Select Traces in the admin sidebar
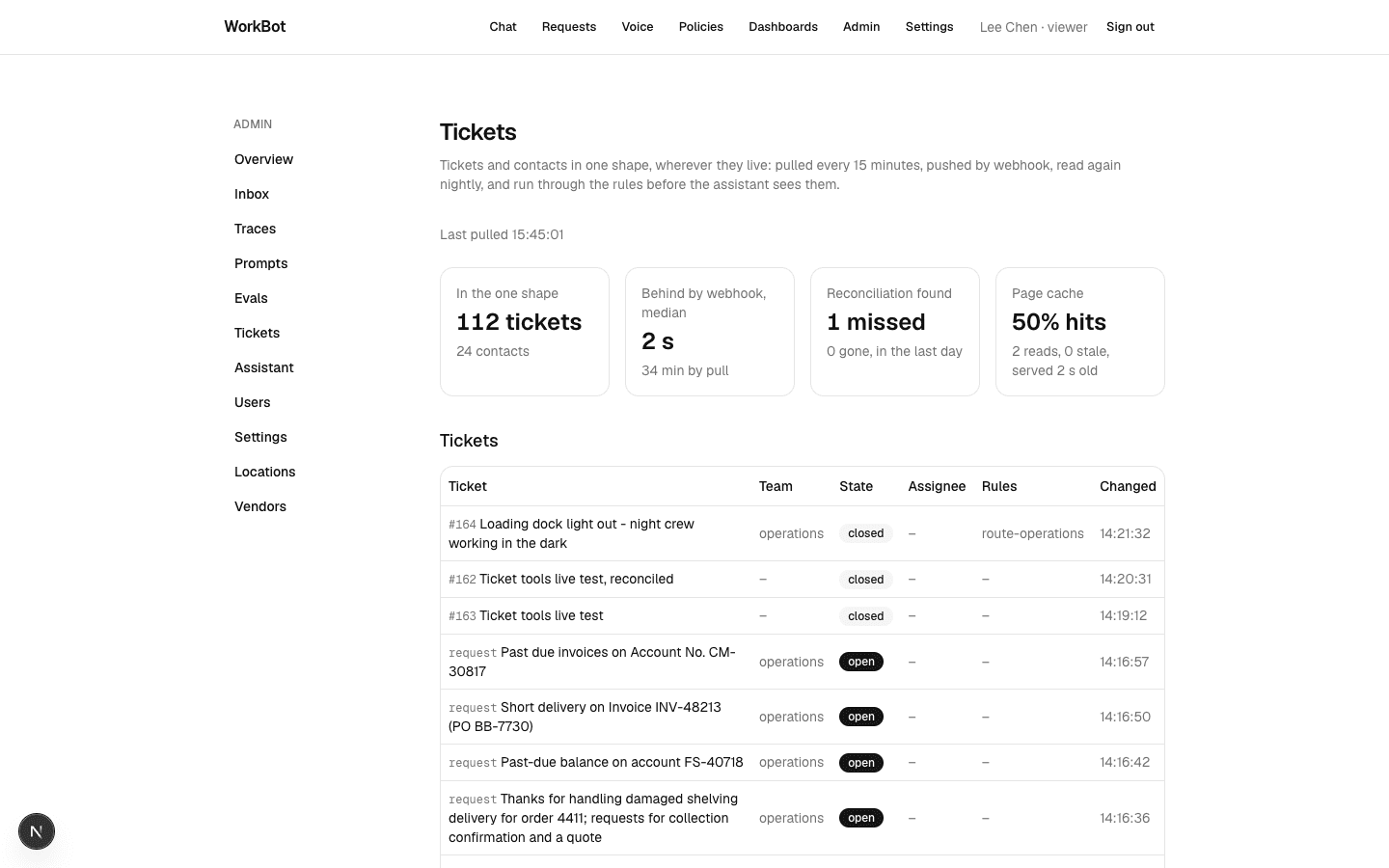The image size is (1389, 868). tap(255, 229)
